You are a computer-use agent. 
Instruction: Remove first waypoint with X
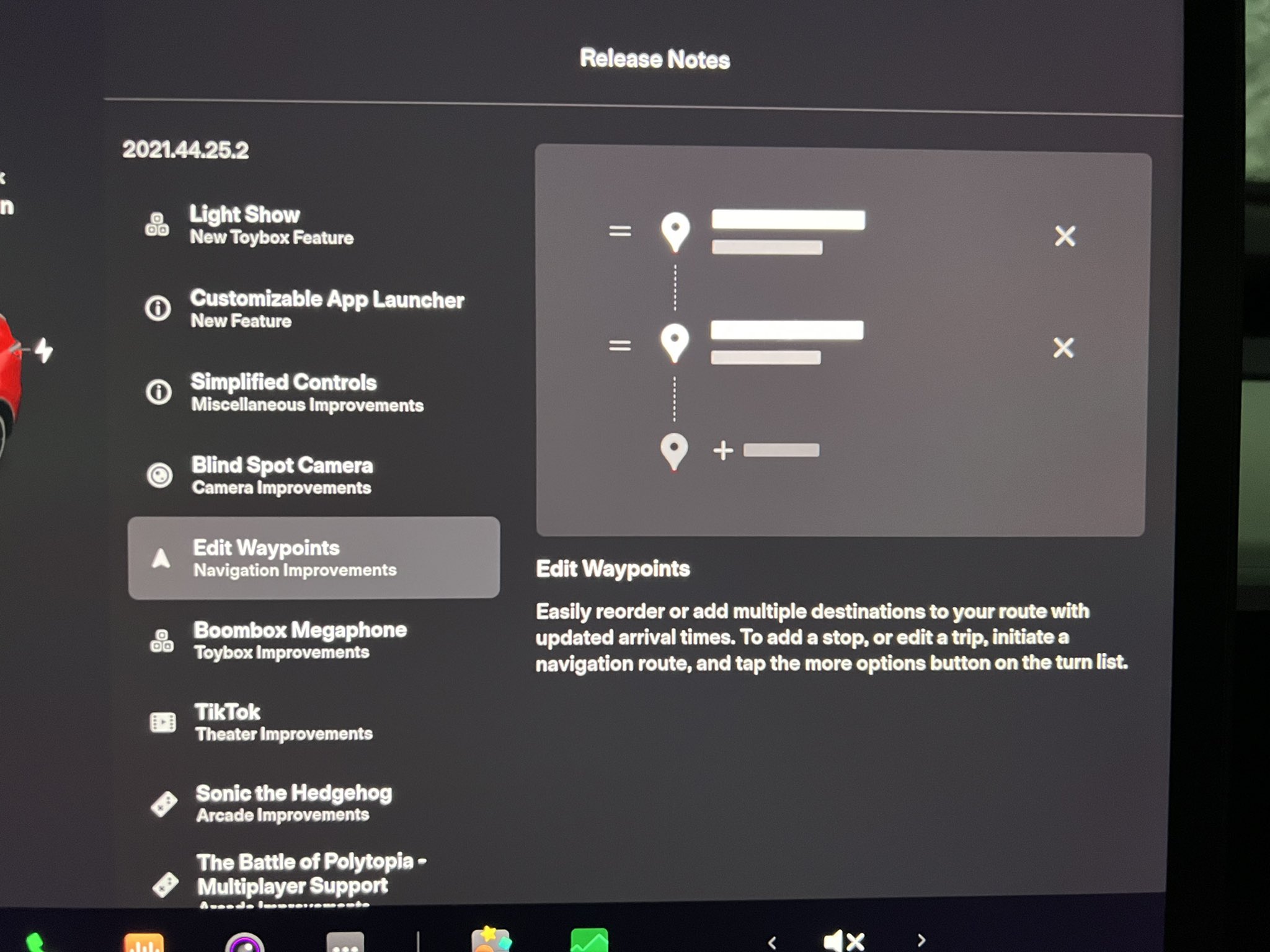(1065, 236)
